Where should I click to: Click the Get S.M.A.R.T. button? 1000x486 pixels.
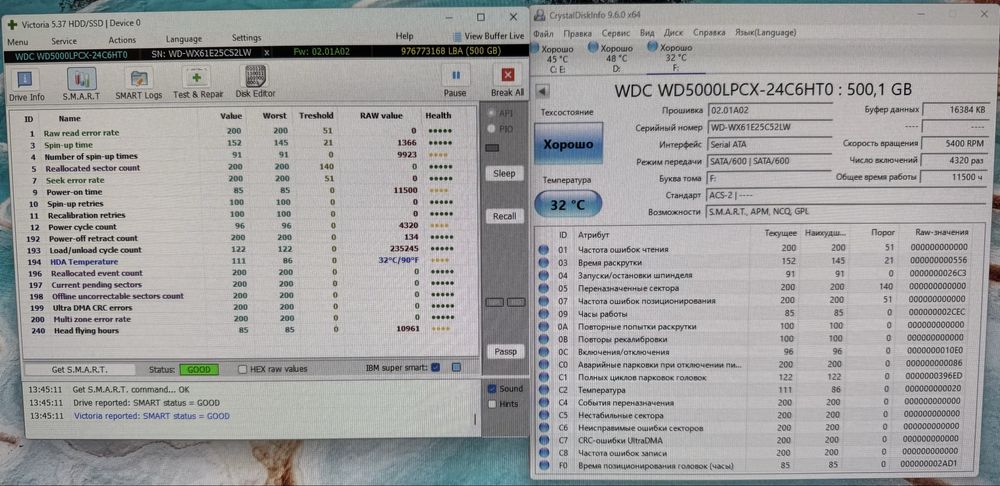(x=80, y=369)
